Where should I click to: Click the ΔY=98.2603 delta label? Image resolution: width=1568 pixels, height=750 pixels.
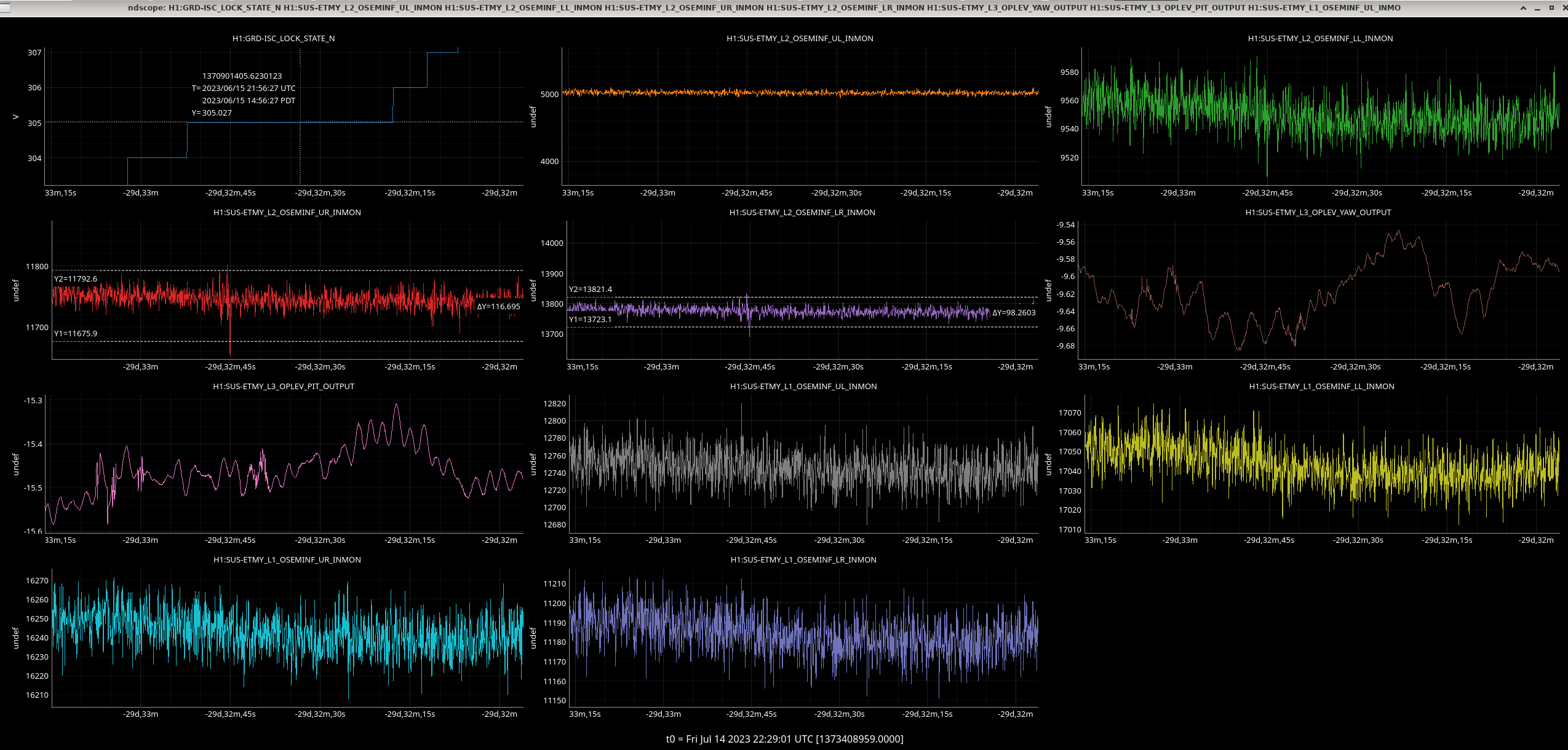[1014, 313]
